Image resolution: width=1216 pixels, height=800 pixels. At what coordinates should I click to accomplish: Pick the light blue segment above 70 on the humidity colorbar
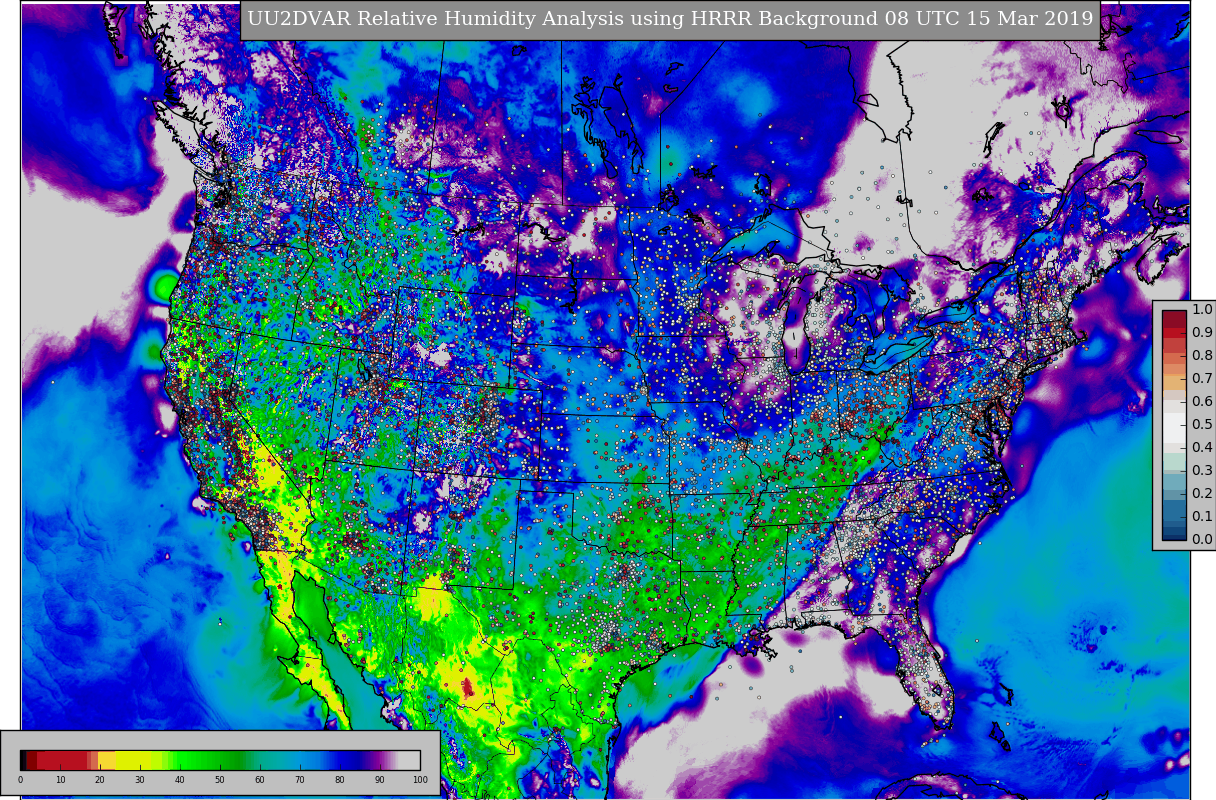click(300, 760)
